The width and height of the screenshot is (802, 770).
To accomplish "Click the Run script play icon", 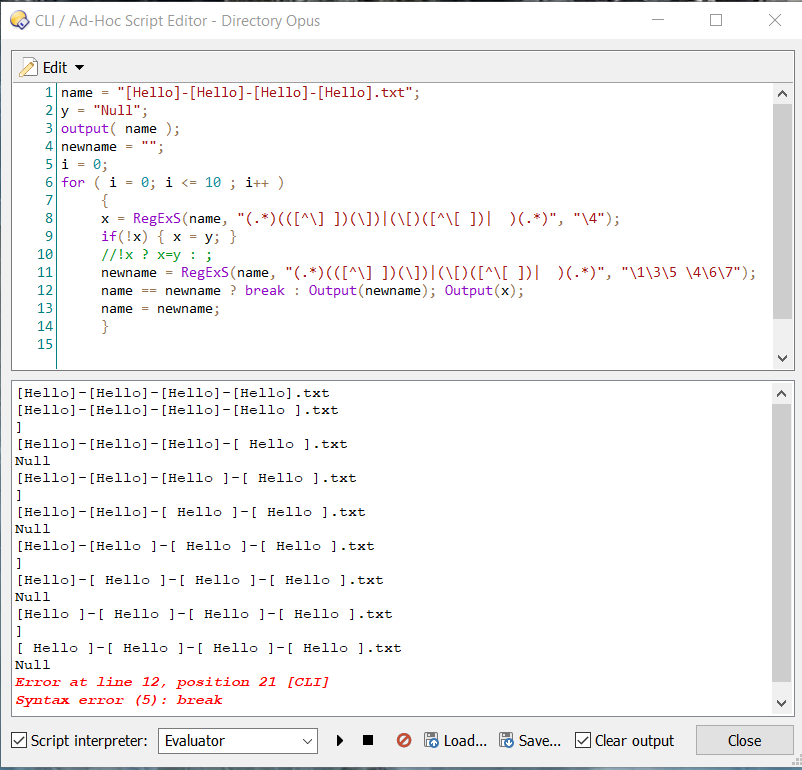I will point(340,741).
